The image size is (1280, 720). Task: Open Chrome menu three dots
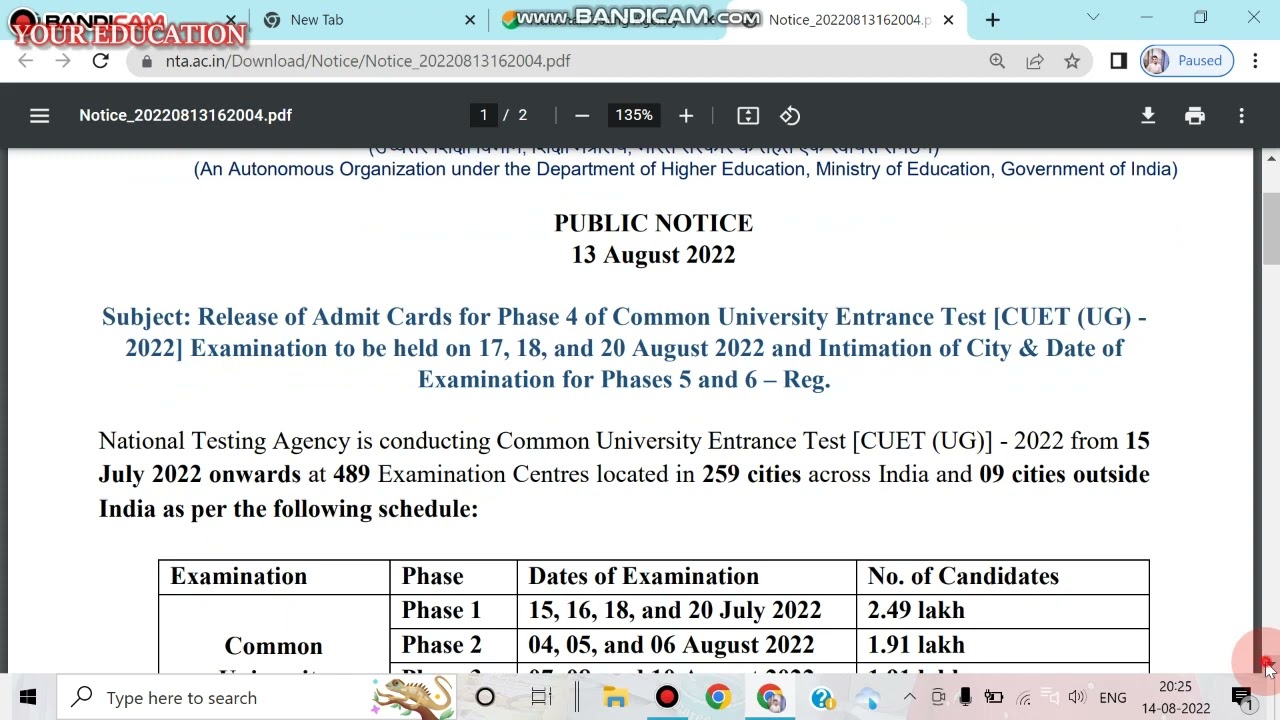pos(1255,61)
